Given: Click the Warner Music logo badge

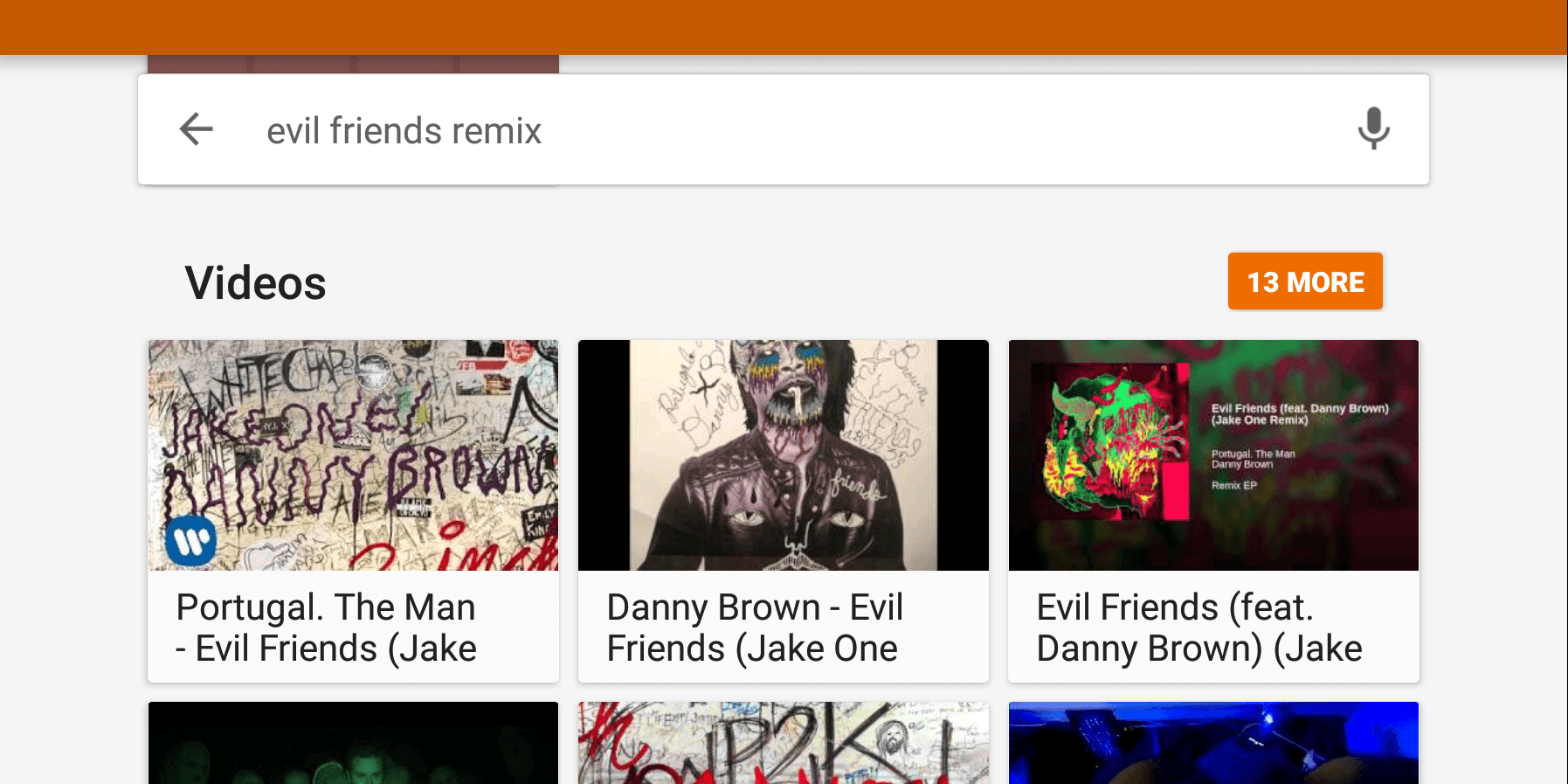Looking at the screenshot, I should point(191,542).
